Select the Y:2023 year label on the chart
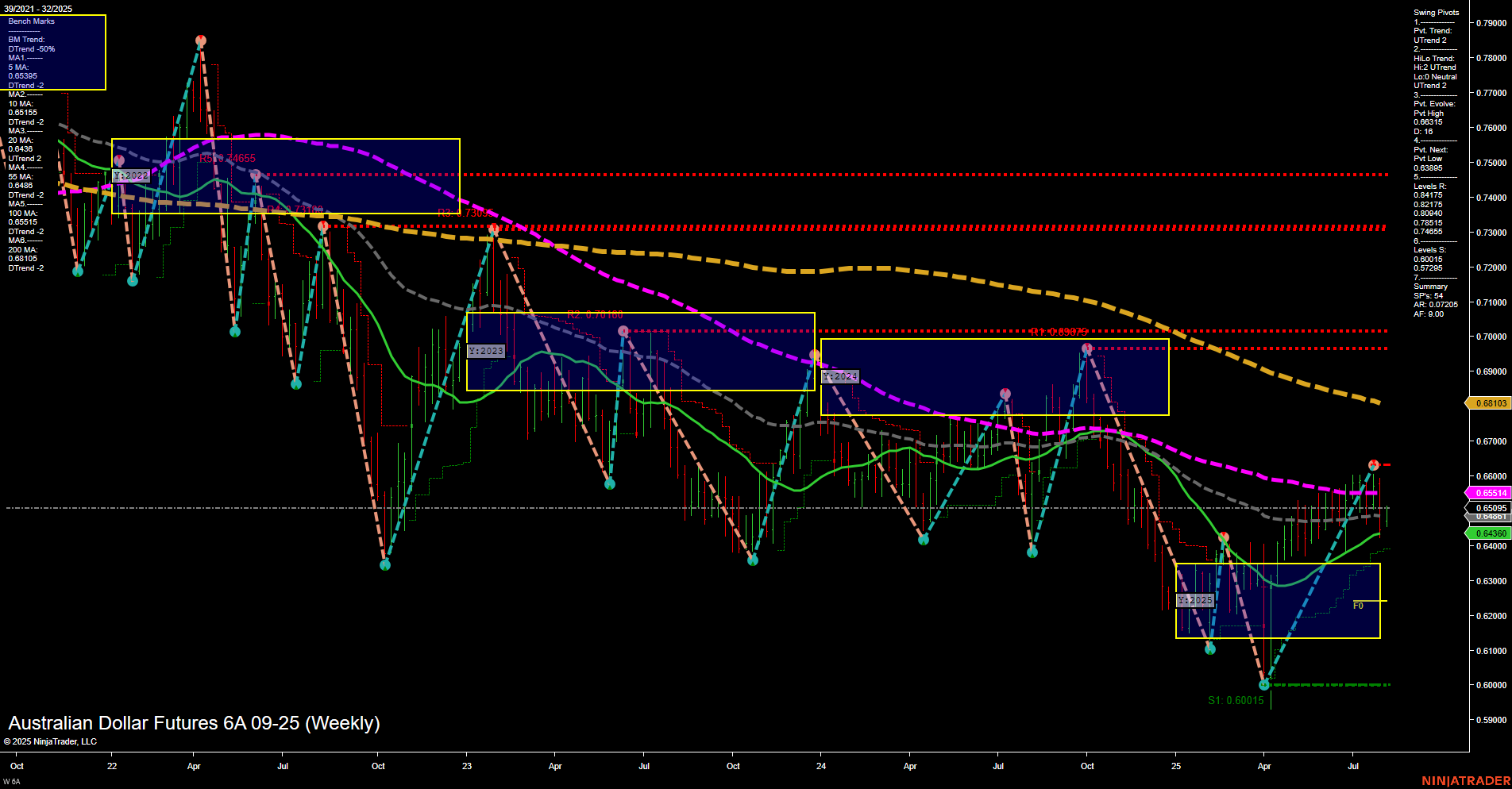 (485, 349)
